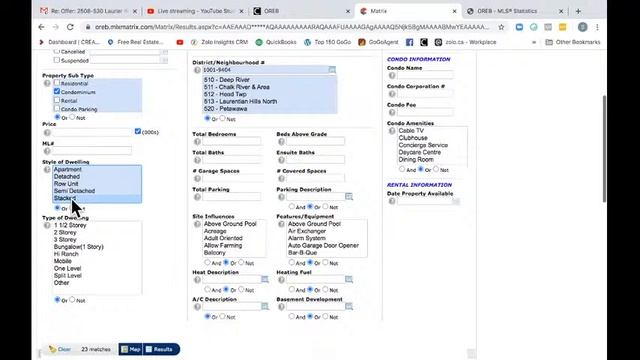Click the help icon beside Site Influences

pos(198,224)
